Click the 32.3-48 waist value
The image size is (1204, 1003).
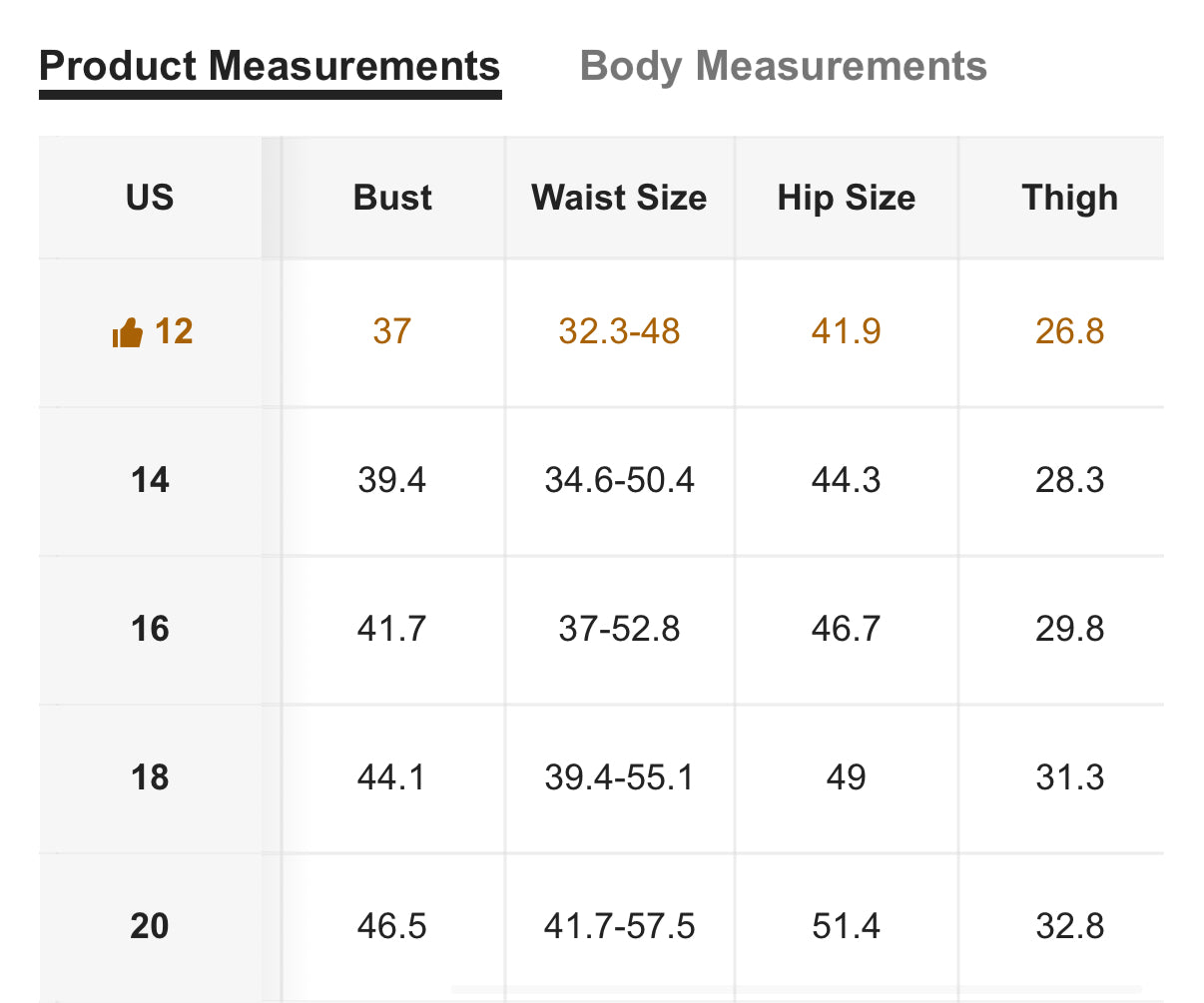click(x=619, y=332)
